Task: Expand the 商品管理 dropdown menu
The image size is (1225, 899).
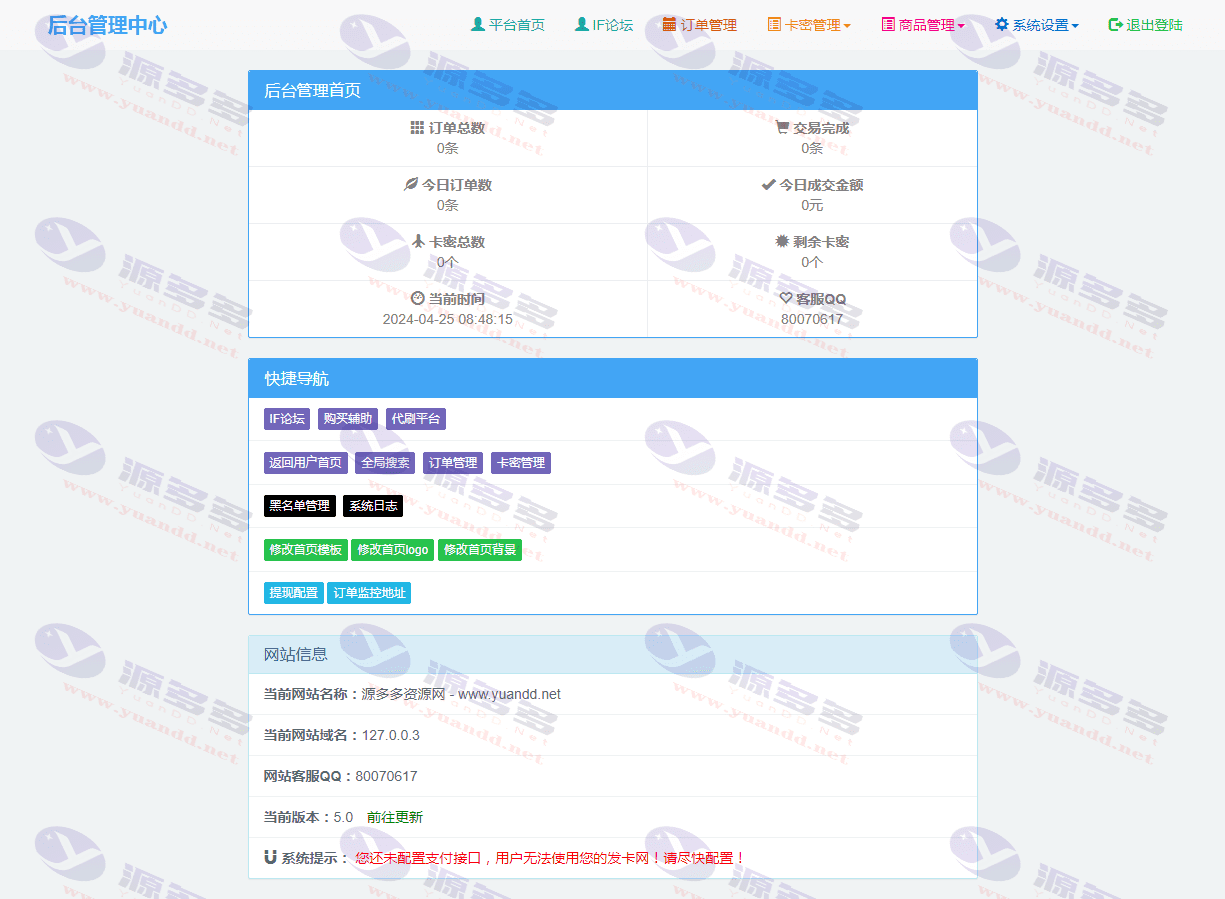Action: click(x=932, y=25)
